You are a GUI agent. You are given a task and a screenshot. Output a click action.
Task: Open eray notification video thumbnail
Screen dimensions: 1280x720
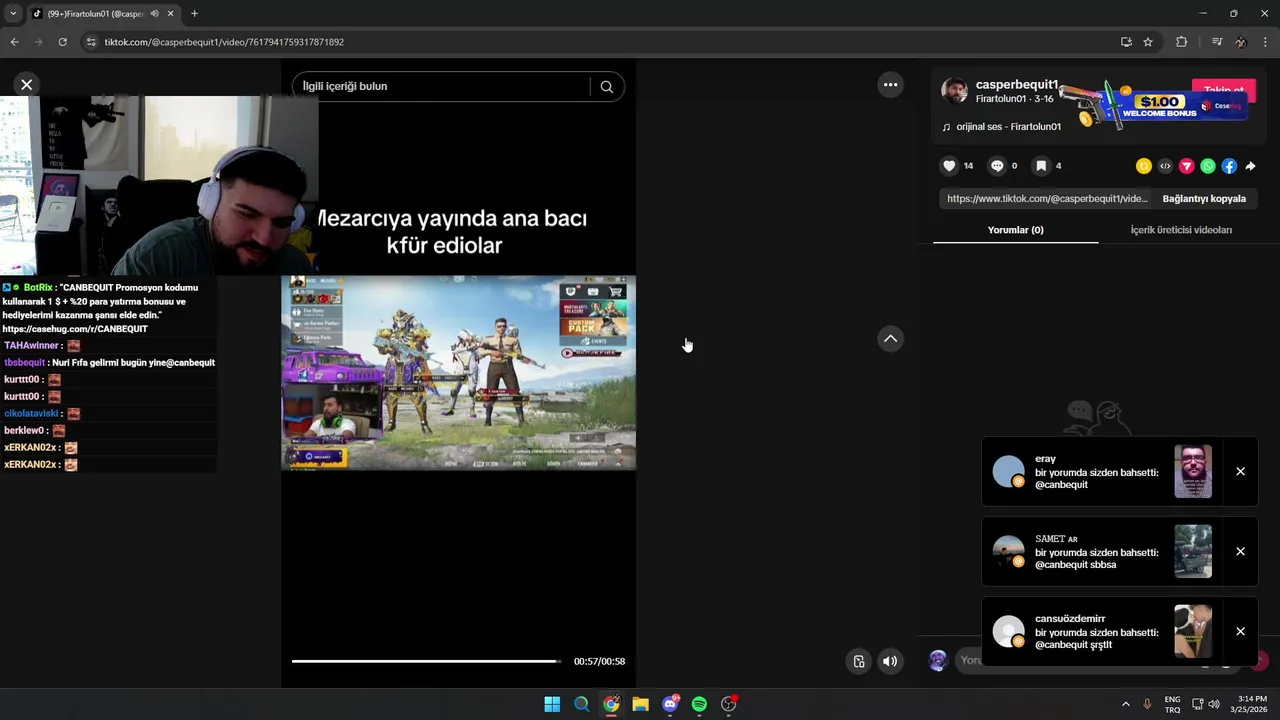pos(1193,472)
